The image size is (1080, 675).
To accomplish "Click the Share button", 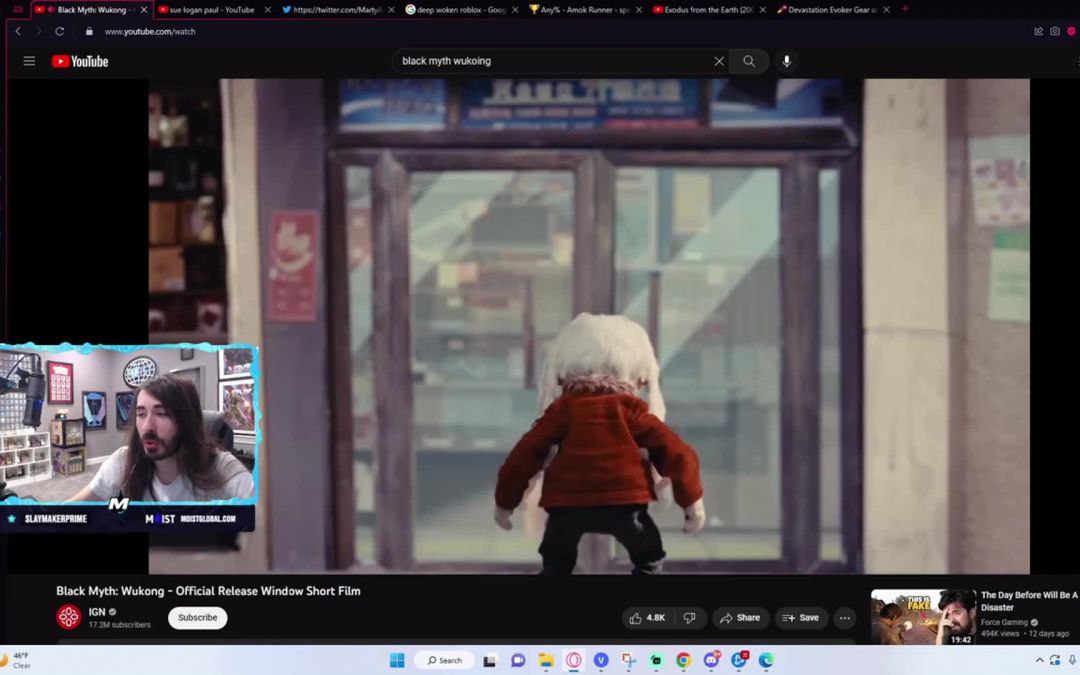I will (740, 618).
